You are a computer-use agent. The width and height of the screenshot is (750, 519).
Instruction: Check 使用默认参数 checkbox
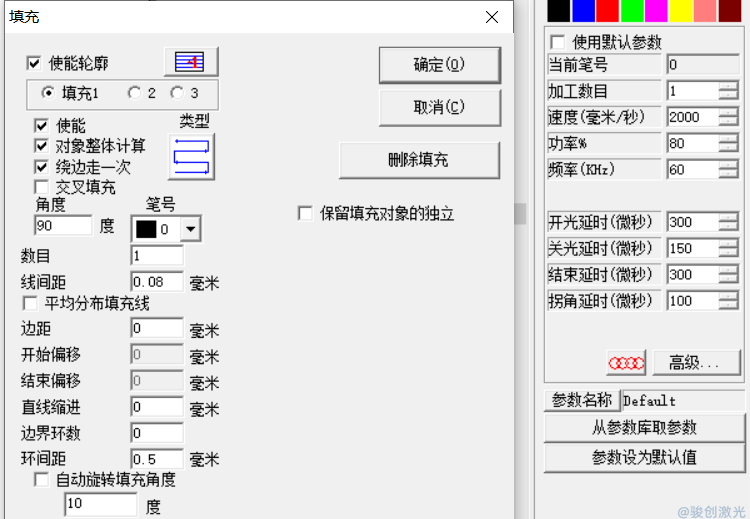558,42
